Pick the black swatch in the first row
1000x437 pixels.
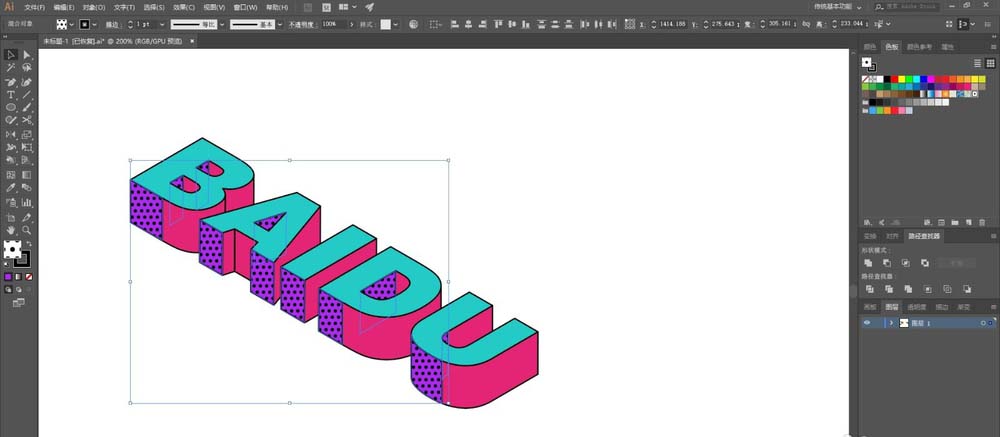coord(887,79)
